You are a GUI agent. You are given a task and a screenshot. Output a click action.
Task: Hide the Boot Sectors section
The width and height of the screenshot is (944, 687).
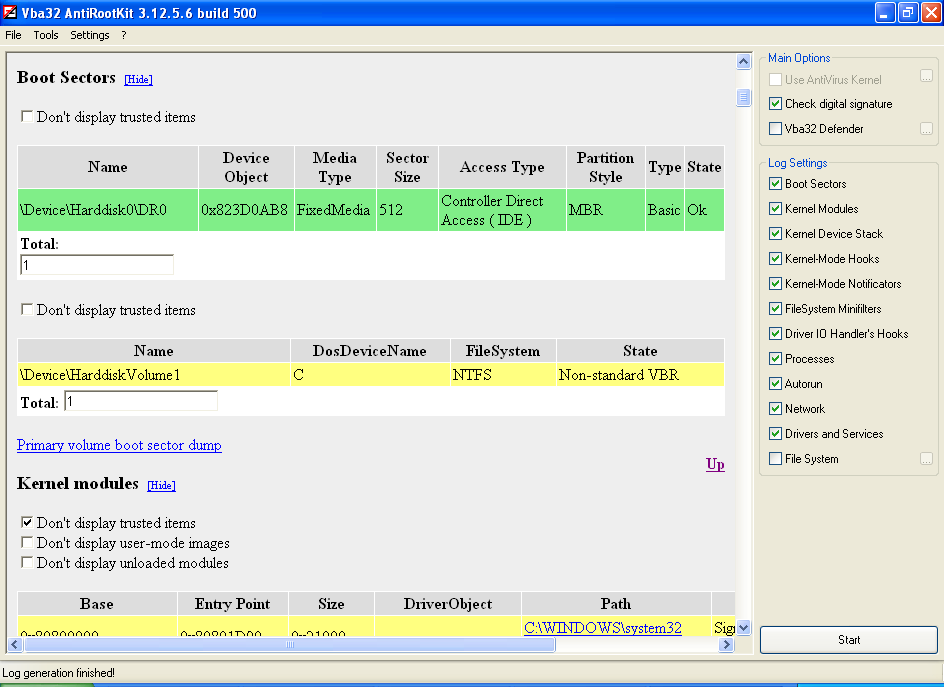138,79
